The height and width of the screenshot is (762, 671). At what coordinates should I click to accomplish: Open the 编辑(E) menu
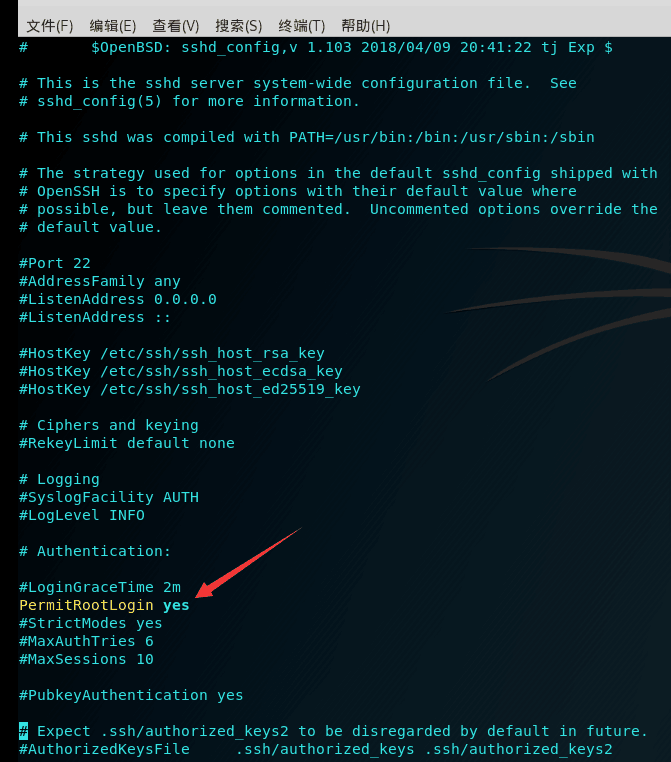[x=113, y=26]
